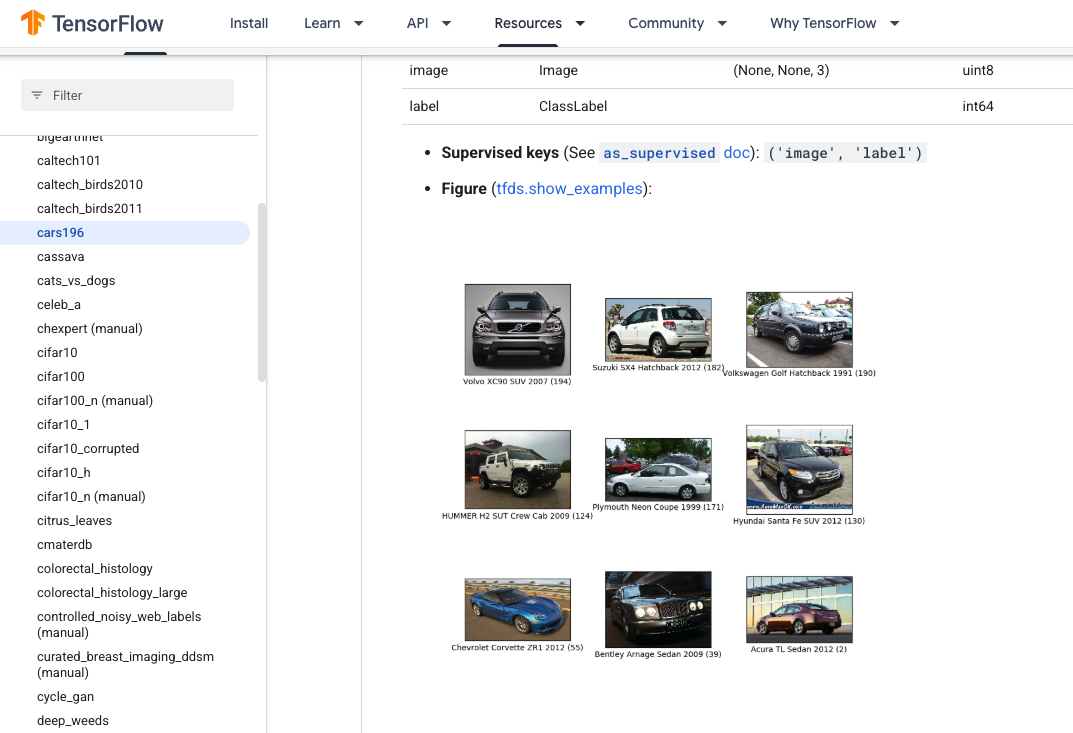Click the HUMMER H2 SUT image
Image resolution: width=1073 pixels, height=733 pixels.
[x=517, y=470]
